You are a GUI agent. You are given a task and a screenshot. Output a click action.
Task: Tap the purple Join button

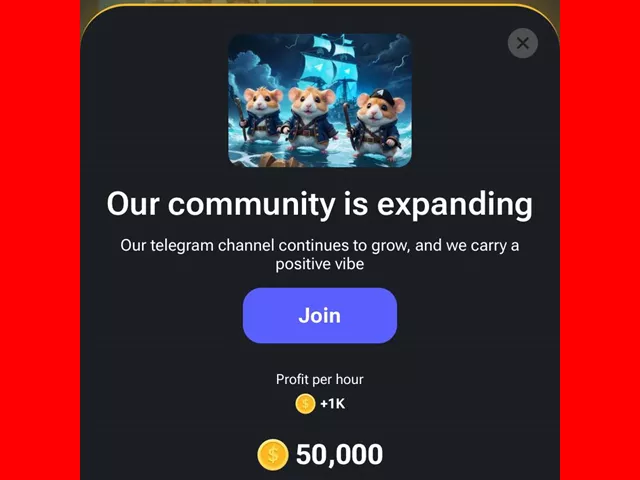pyautogui.click(x=320, y=316)
